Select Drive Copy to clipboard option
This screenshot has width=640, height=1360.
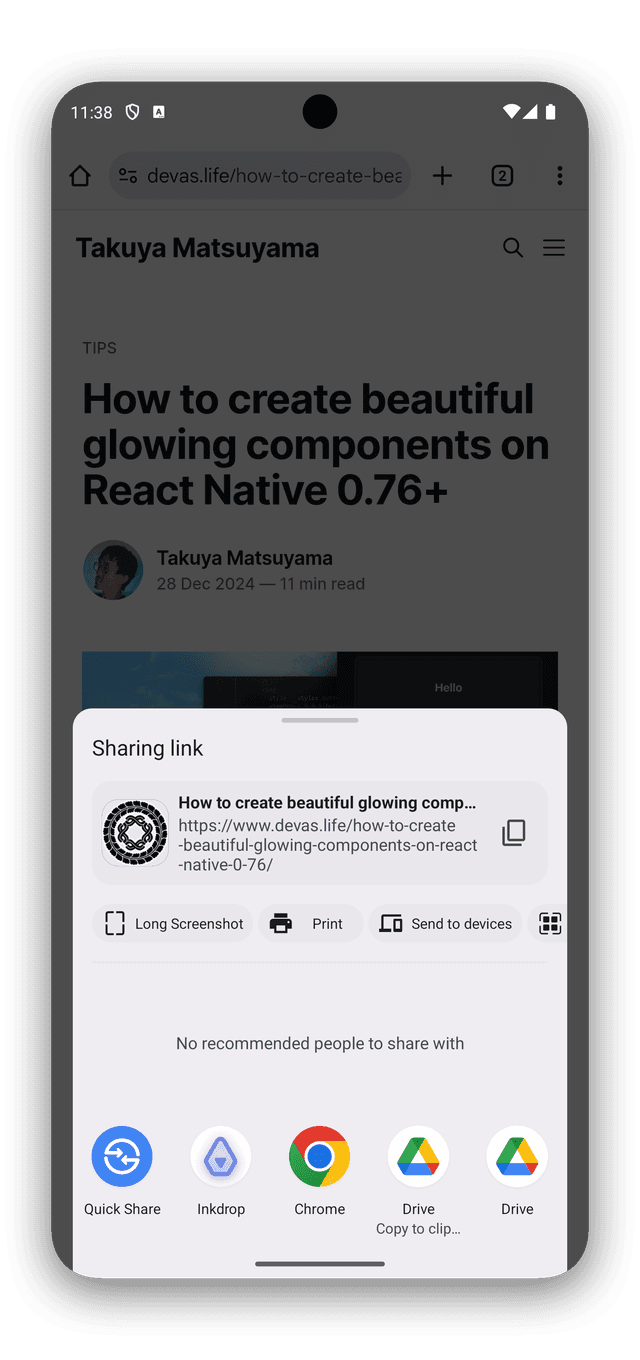click(x=418, y=1157)
